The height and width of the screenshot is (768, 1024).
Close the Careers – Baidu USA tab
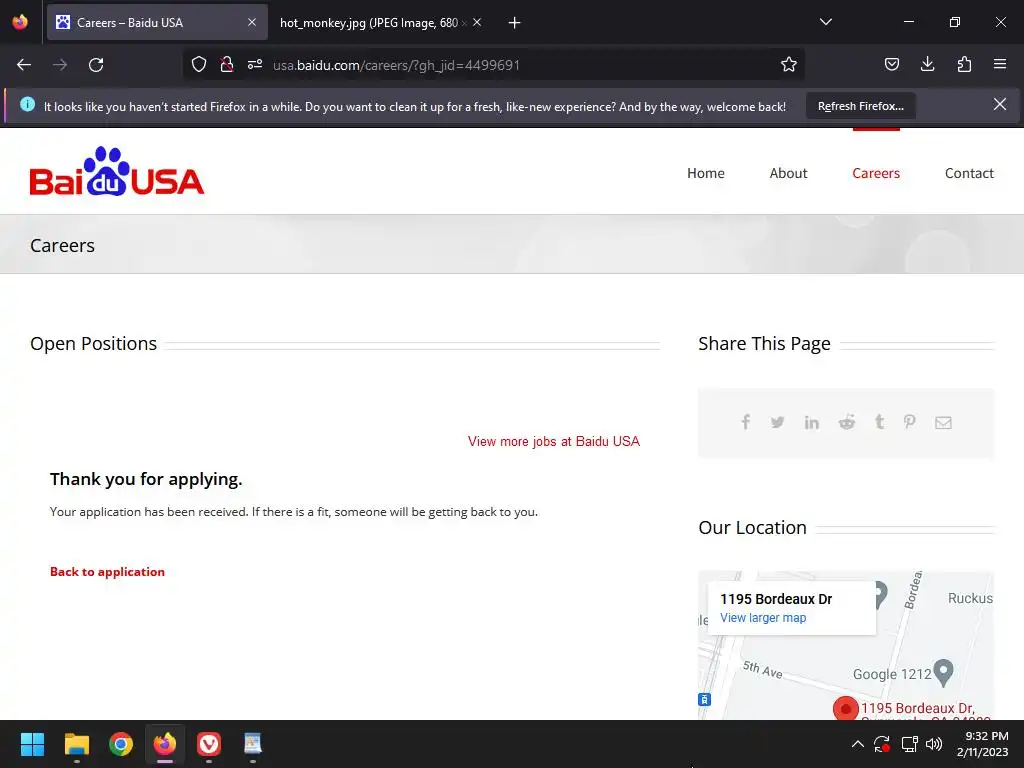tap(252, 22)
